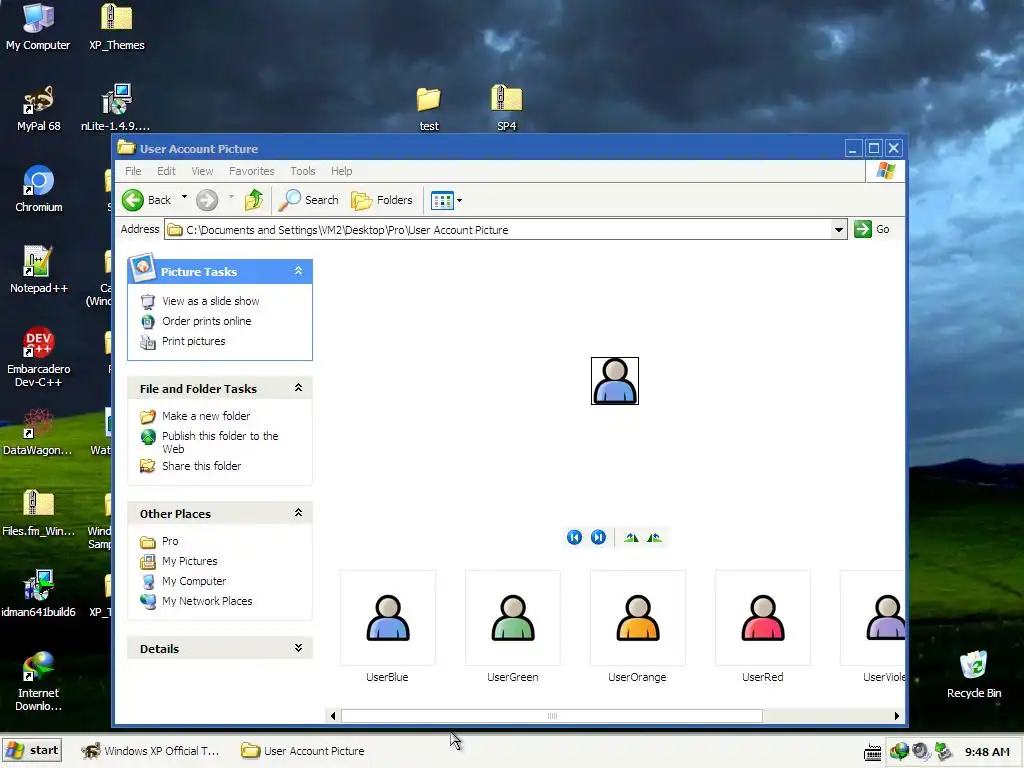Open the Edit menu

click(x=166, y=171)
